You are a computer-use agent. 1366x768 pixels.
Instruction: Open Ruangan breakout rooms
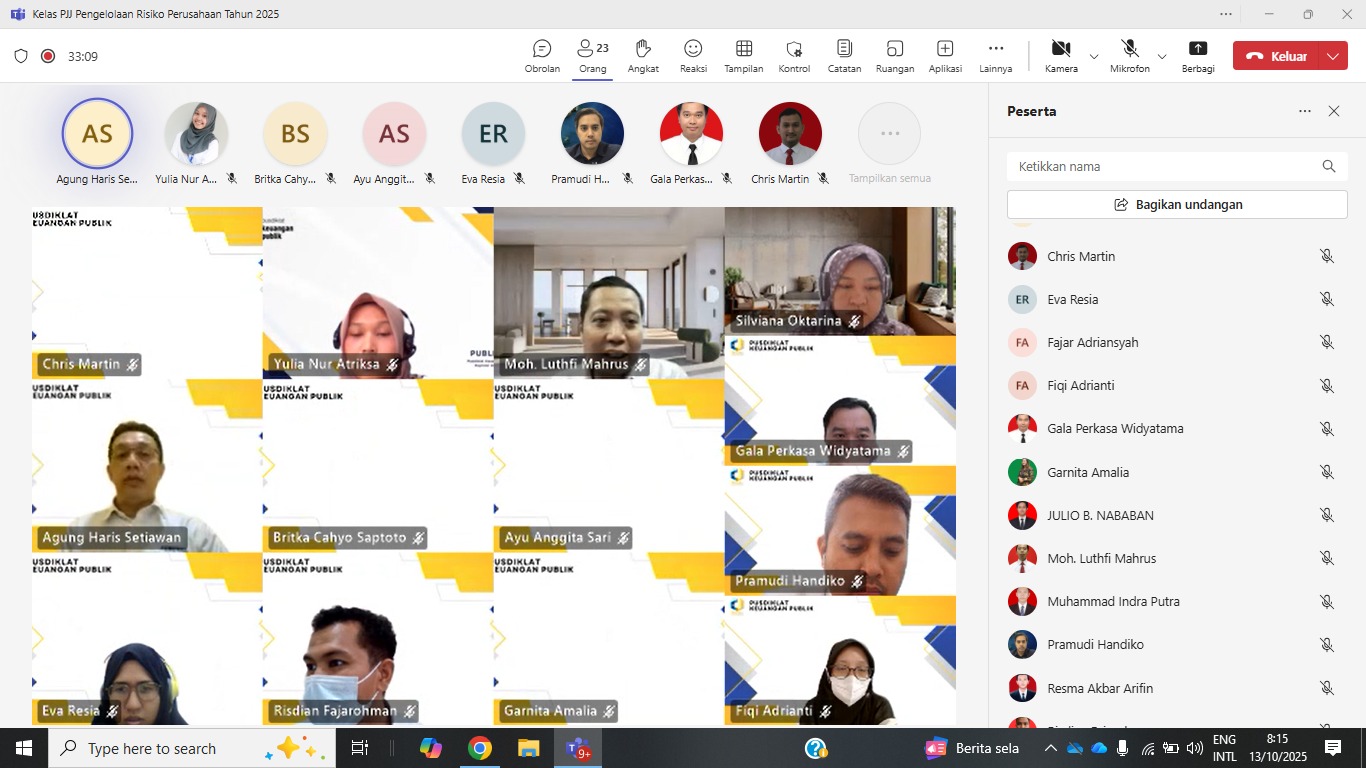pyautogui.click(x=894, y=56)
